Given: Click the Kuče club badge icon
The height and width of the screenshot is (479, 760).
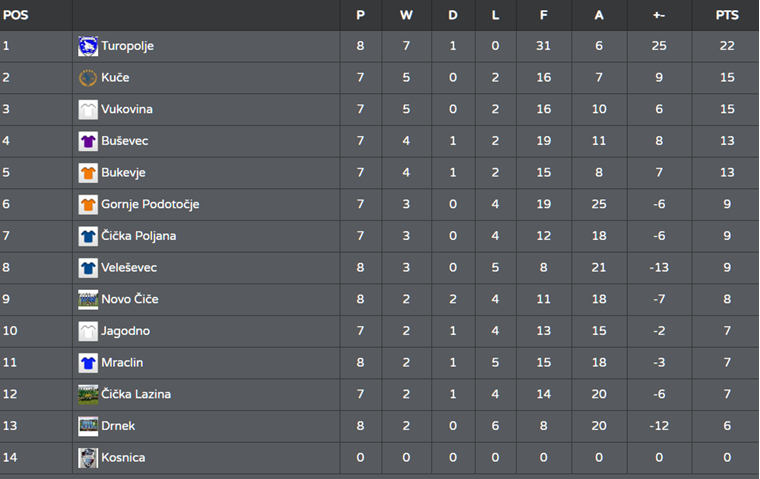Looking at the screenshot, I should point(88,78).
